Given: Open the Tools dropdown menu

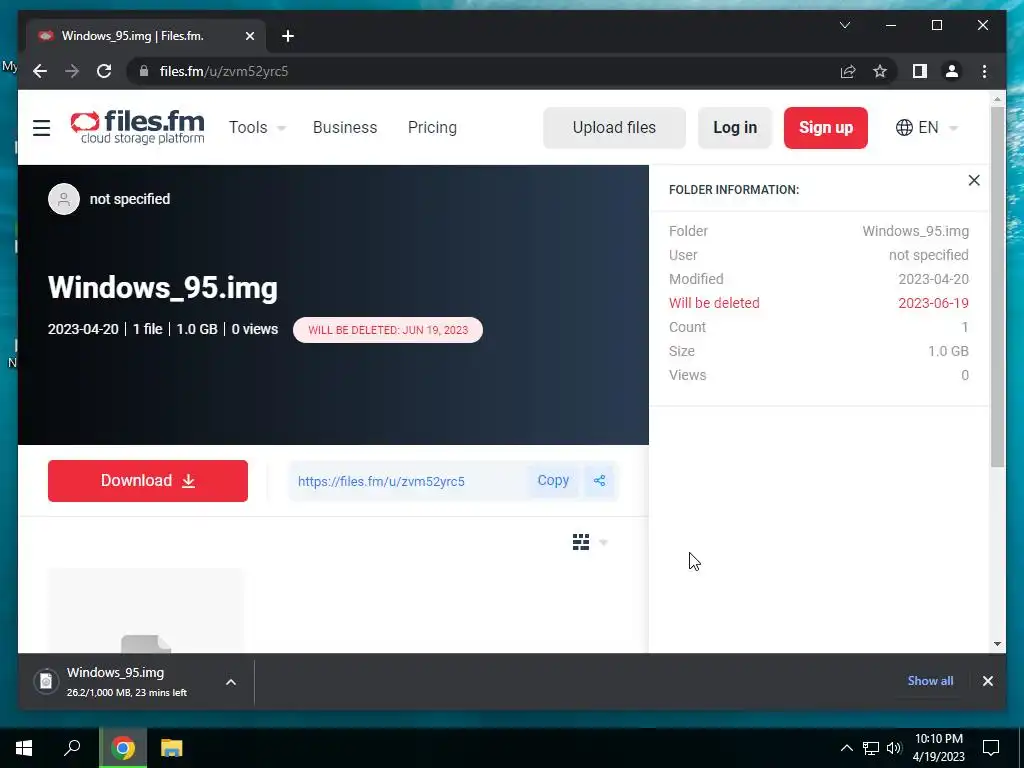Looking at the screenshot, I should [x=257, y=127].
